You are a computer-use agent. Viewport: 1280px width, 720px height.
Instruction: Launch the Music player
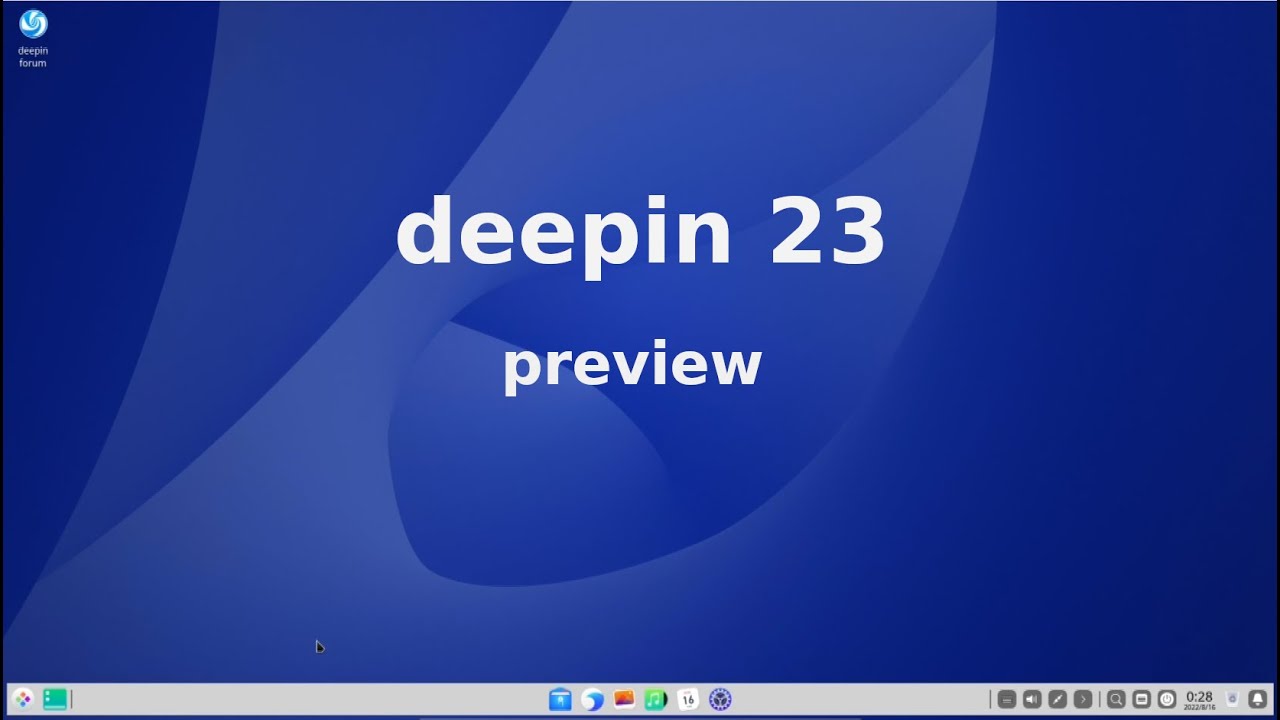pos(656,699)
